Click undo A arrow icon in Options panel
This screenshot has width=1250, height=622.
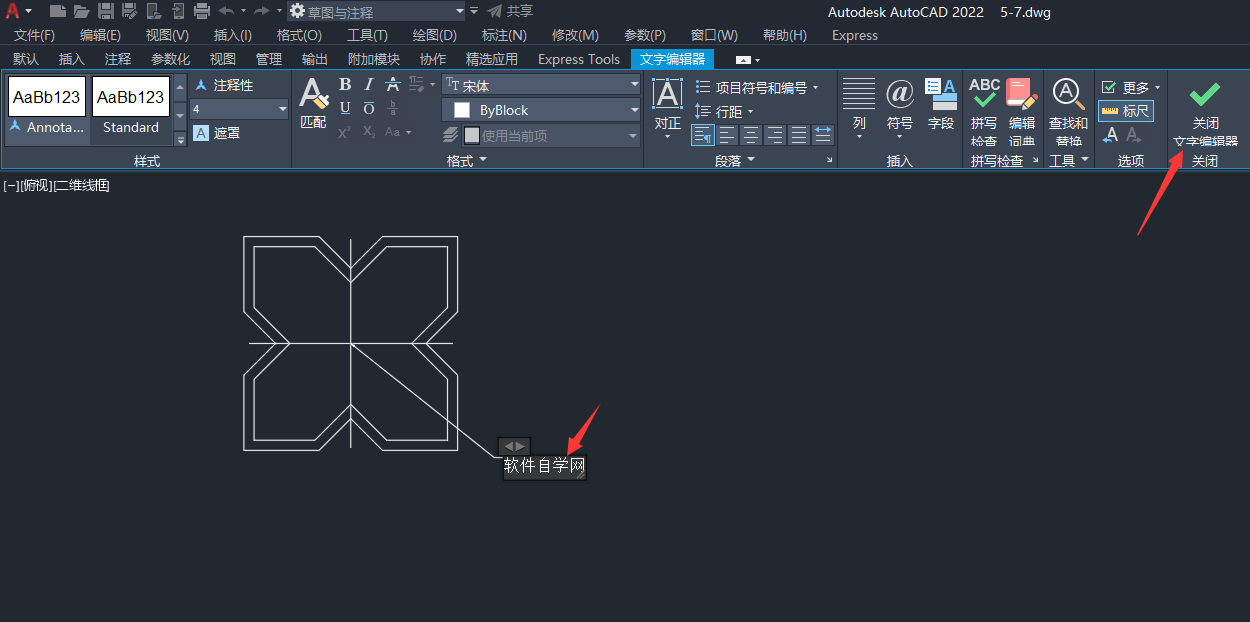coord(1109,134)
